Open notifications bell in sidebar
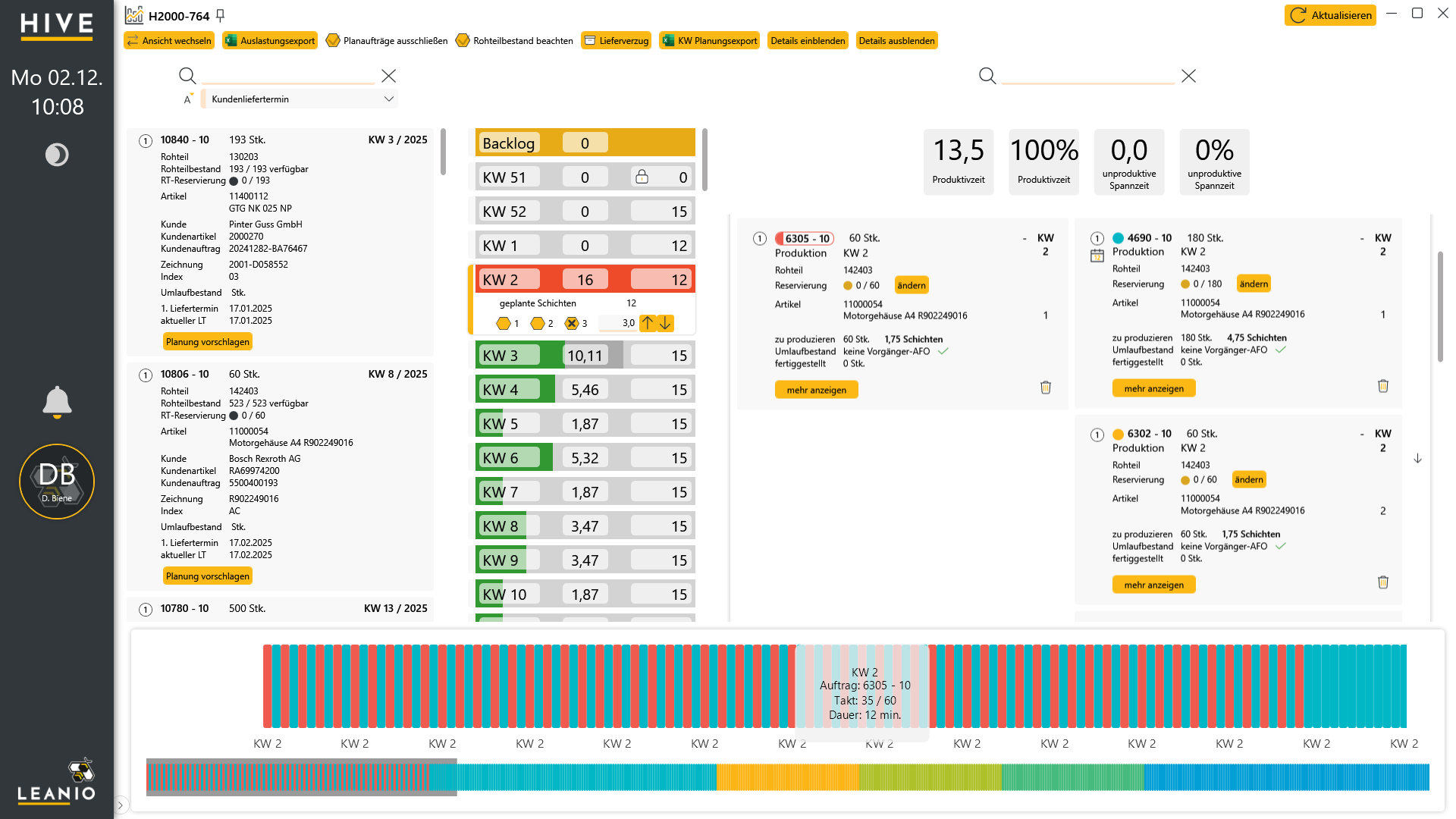Image resolution: width=1456 pixels, height=819 pixels. coord(57,402)
